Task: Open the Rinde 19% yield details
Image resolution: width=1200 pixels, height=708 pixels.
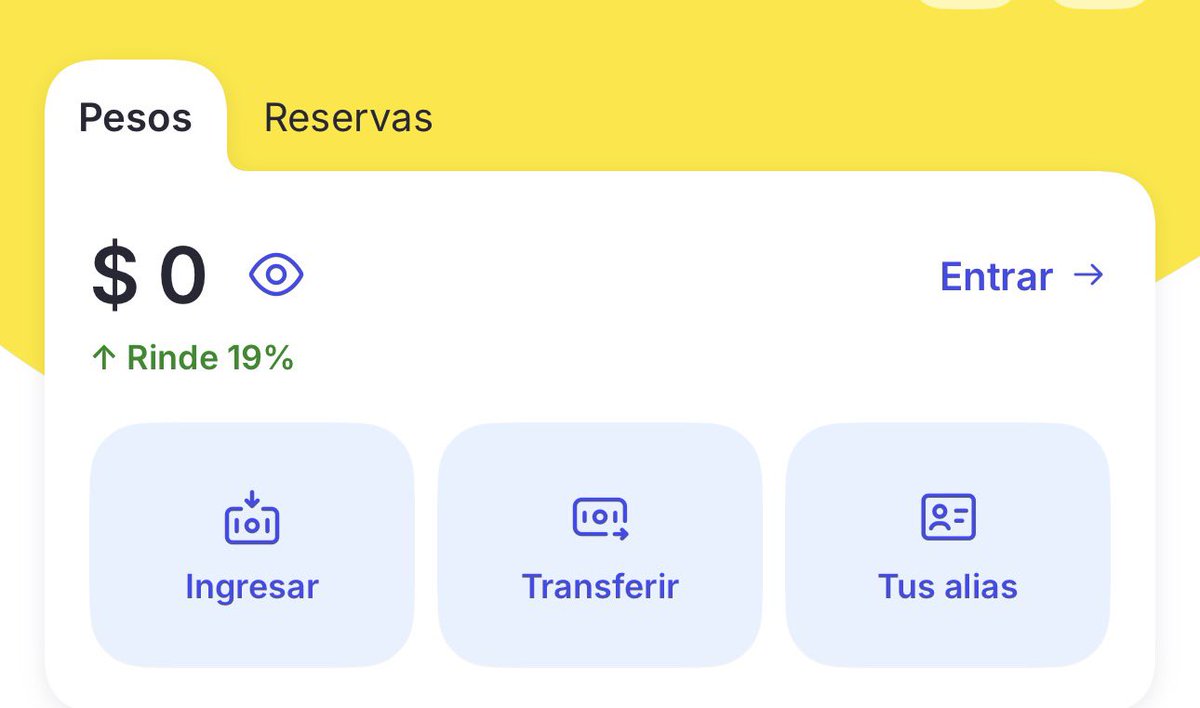Action: [x=193, y=358]
